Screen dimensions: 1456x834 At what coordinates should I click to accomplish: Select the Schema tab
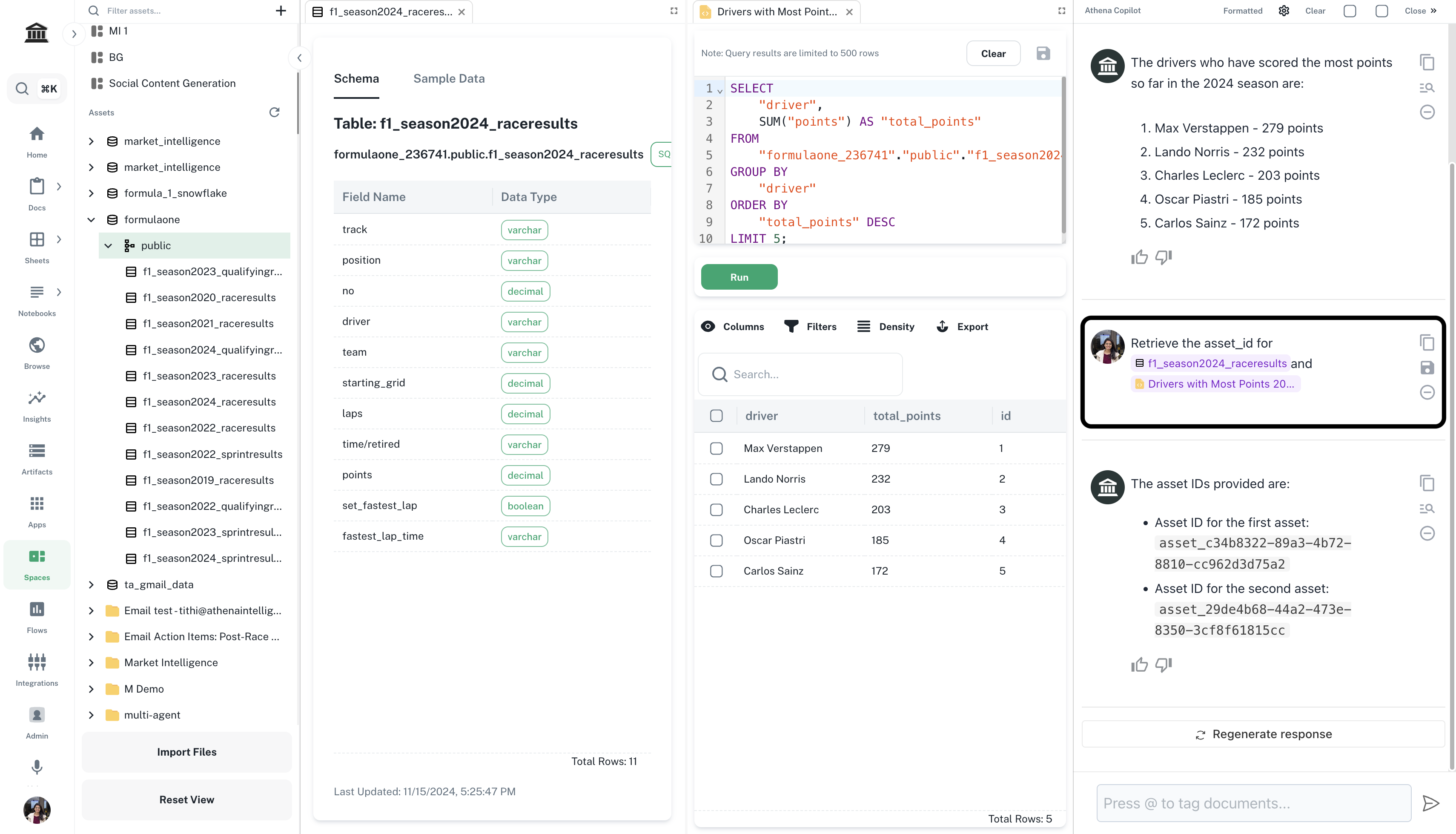356,78
